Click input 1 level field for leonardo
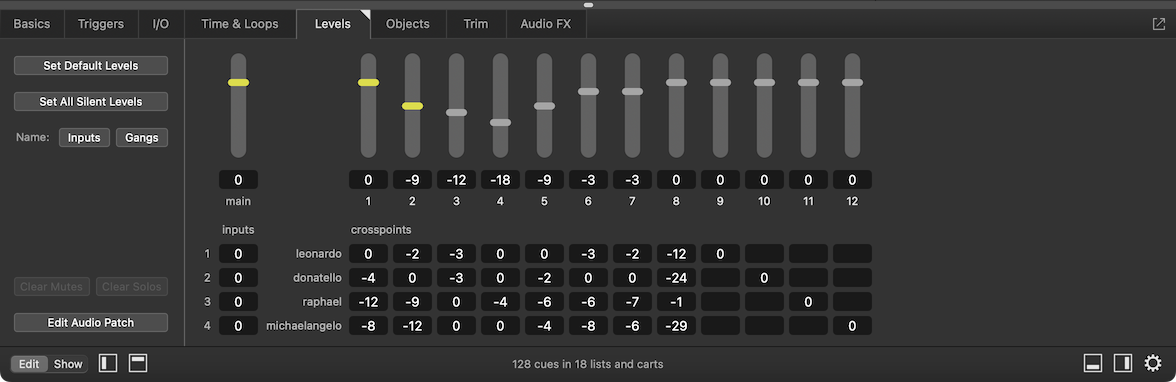The height and width of the screenshot is (382, 1176). [x=238, y=254]
